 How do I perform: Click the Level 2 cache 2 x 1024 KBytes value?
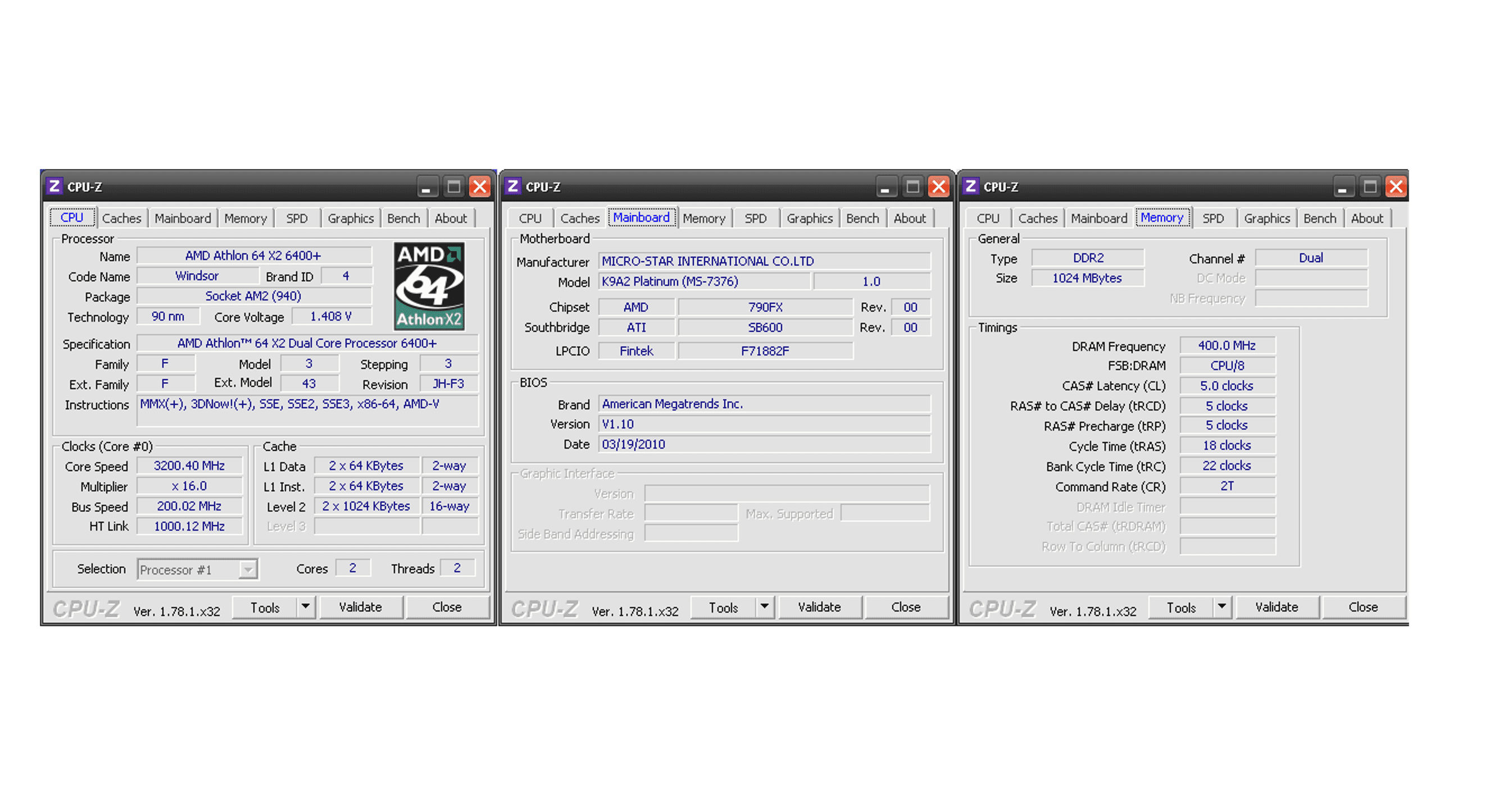366,506
